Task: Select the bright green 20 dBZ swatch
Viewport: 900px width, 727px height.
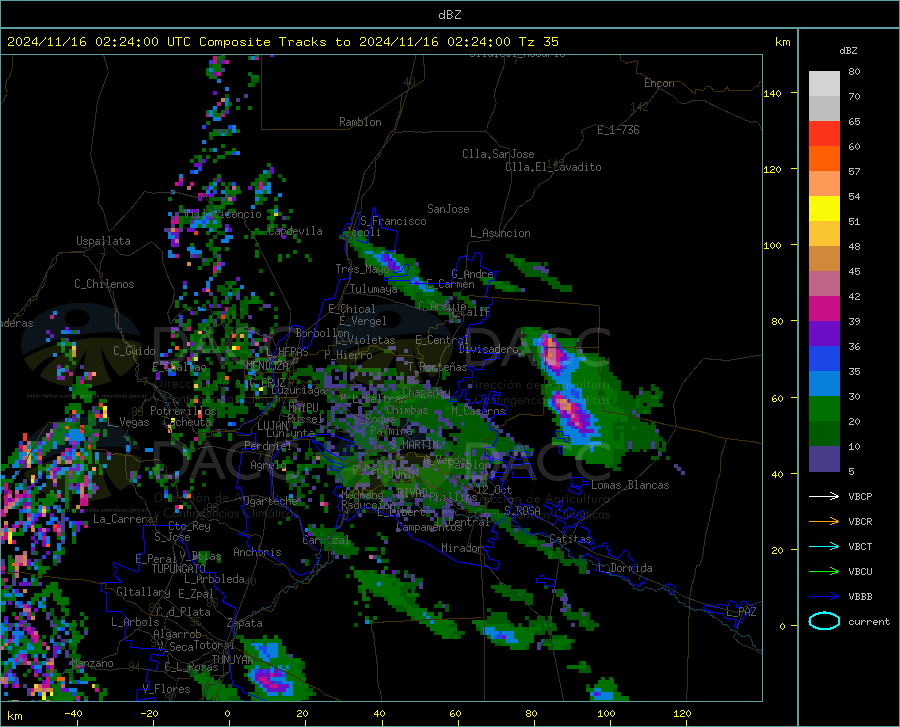Action: tap(824, 409)
